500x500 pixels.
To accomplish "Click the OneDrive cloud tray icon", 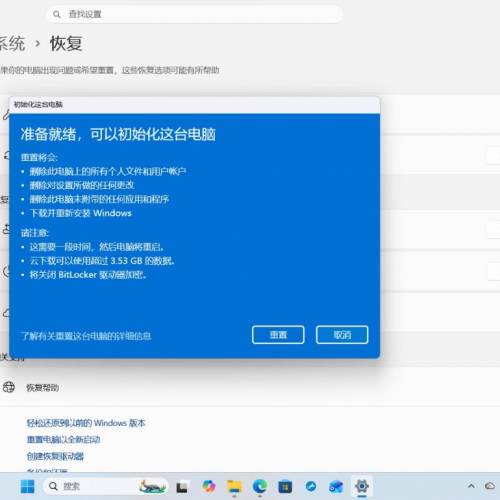I will pyautogui.click(x=490, y=486).
